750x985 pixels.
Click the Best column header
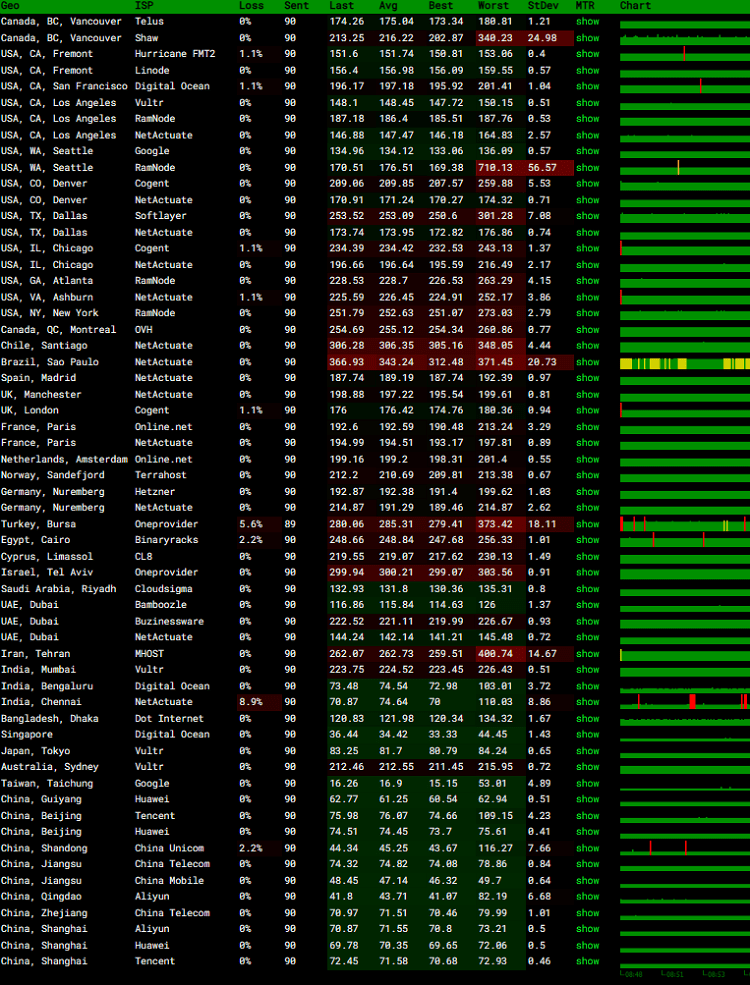(440, 6)
